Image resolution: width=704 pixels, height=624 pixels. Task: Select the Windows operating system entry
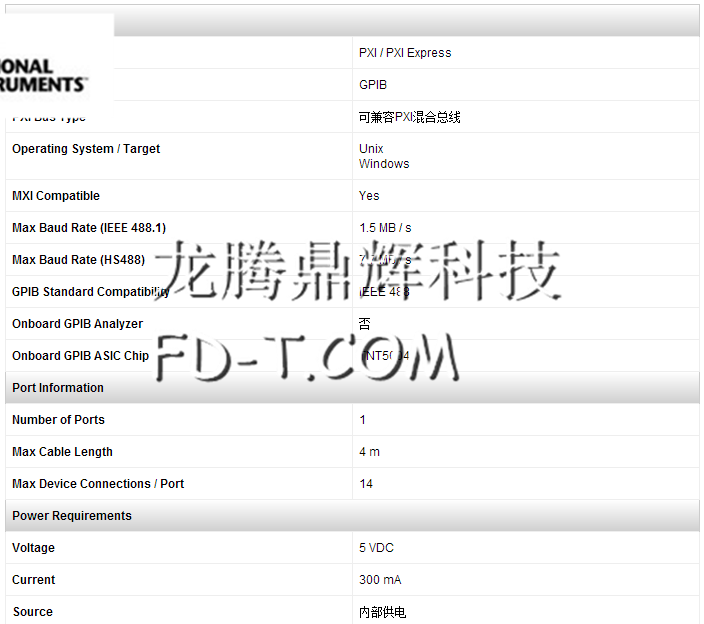(x=384, y=164)
